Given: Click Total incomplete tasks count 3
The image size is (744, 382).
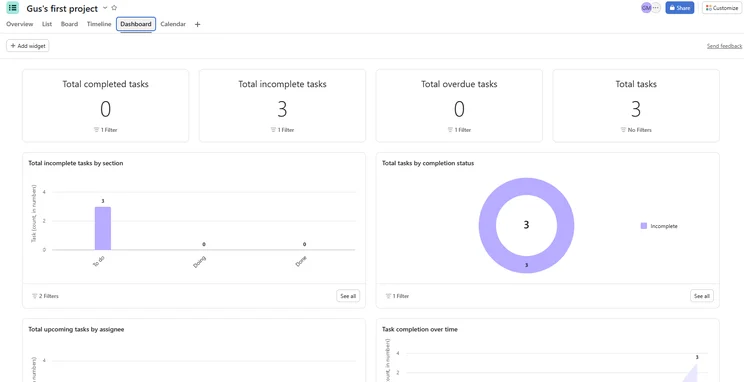Looking at the screenshot, I should (x=282, y=110).
